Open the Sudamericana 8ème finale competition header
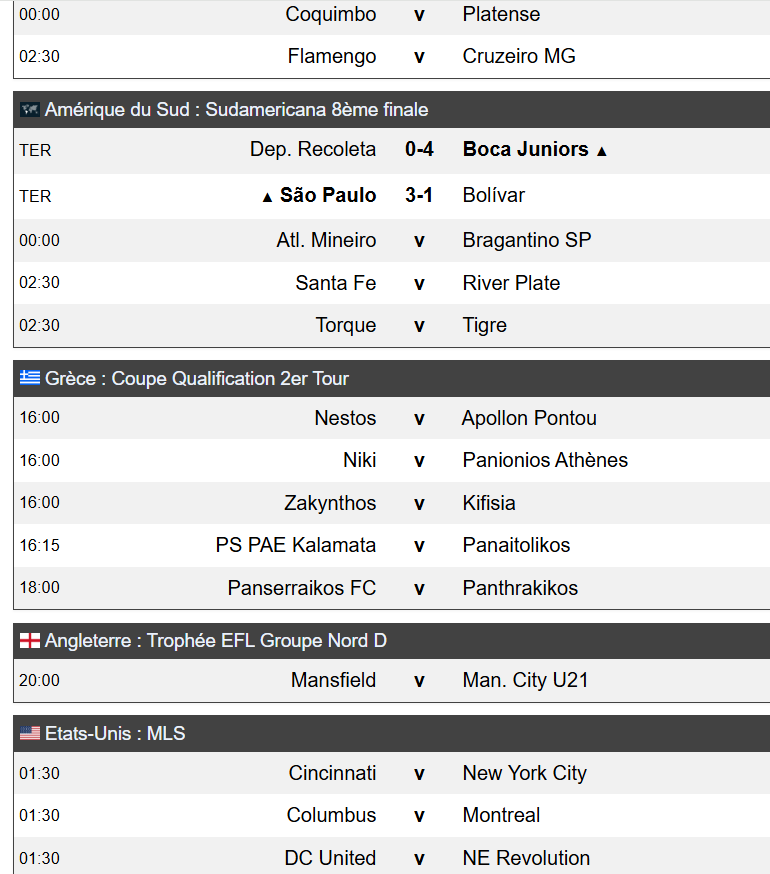This screenshot has height=874, width=770. click(x=392, y=110)
